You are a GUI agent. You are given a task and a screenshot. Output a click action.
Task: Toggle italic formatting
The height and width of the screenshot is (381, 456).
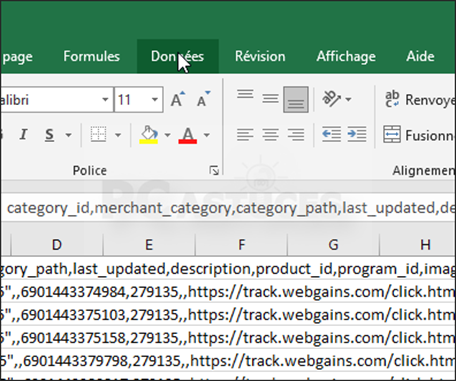pos(23,135)
